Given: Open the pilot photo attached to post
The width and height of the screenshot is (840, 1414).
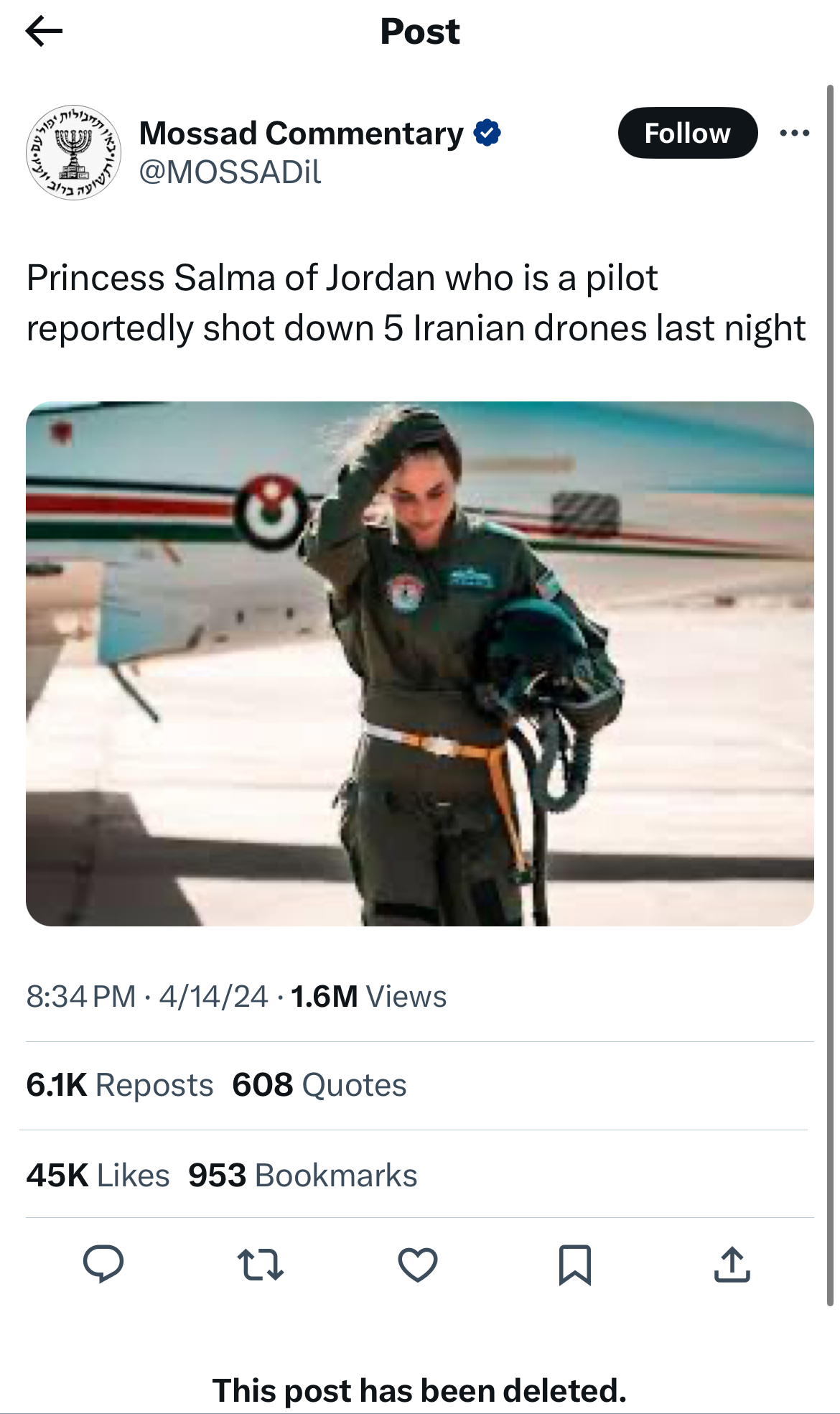Looking at the screenshot, I should click(x=420, y=664).
